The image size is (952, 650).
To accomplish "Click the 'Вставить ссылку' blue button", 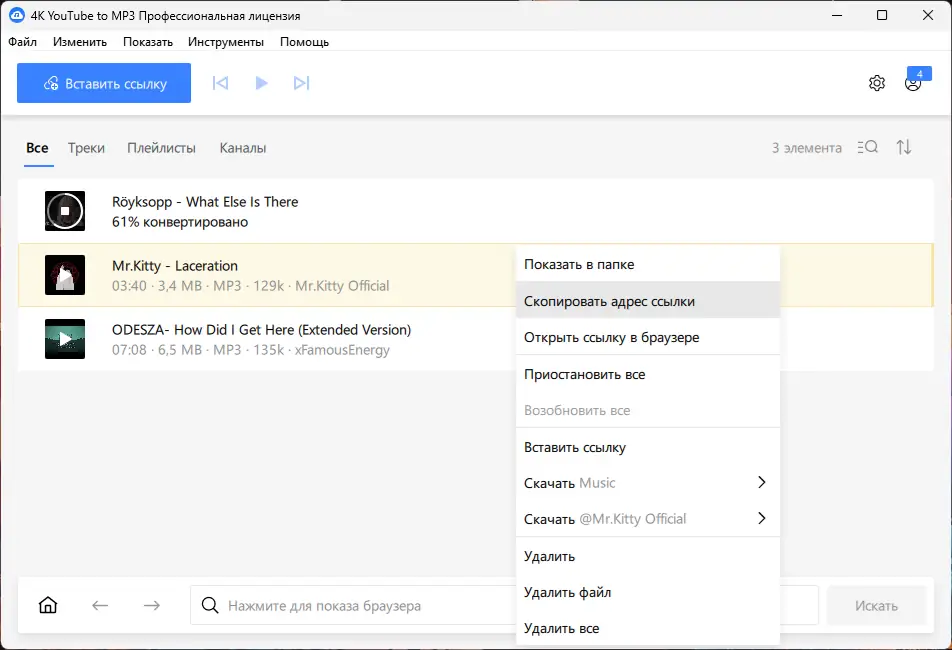I will point(104,84).
